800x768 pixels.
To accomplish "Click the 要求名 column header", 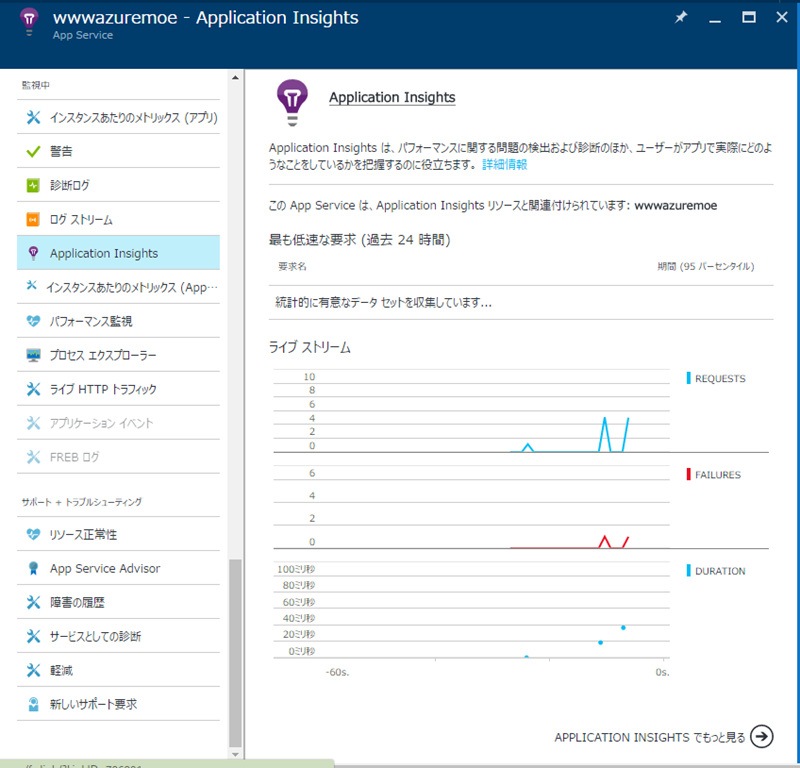I will [292, 266].
